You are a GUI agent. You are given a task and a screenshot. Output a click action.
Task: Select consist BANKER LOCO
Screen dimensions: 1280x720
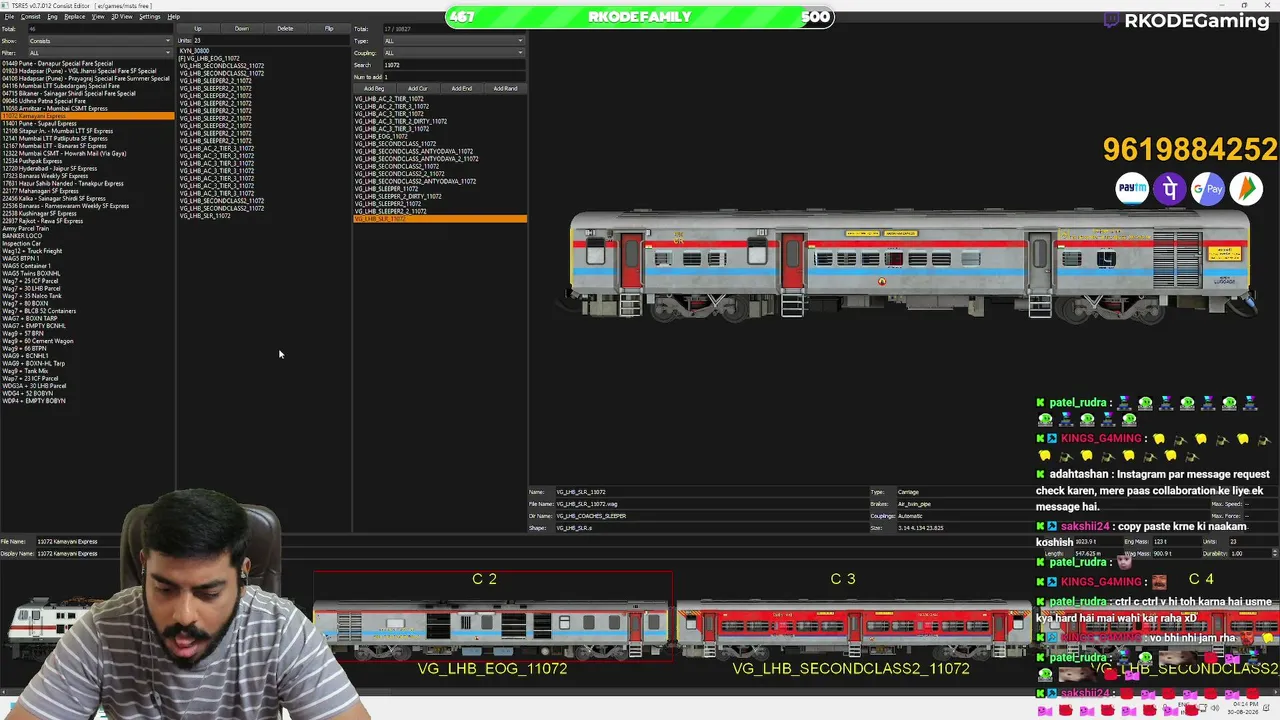pyautogui.click(x=22, y=236)
